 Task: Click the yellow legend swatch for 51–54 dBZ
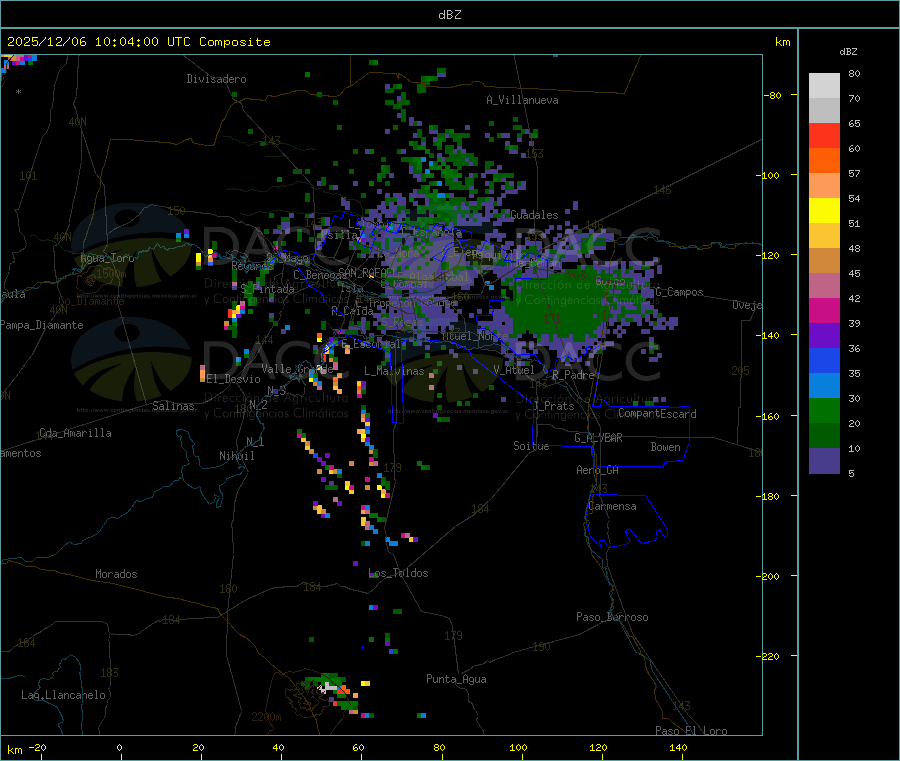(x=824, y=211)
